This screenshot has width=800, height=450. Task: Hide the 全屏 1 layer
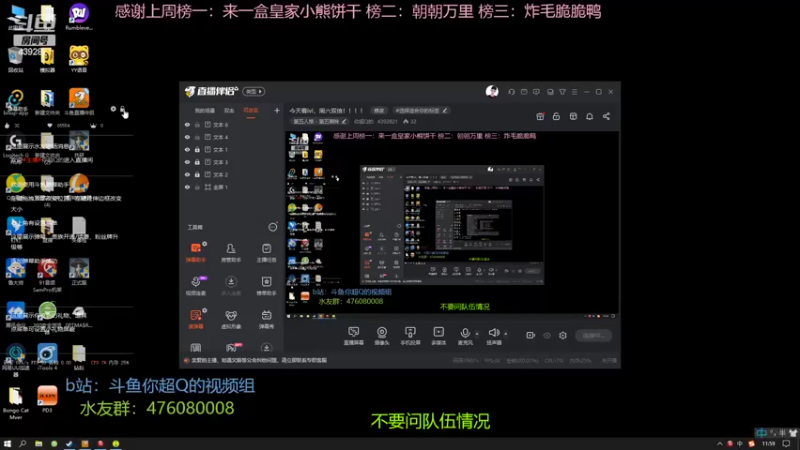click(187, 187)
